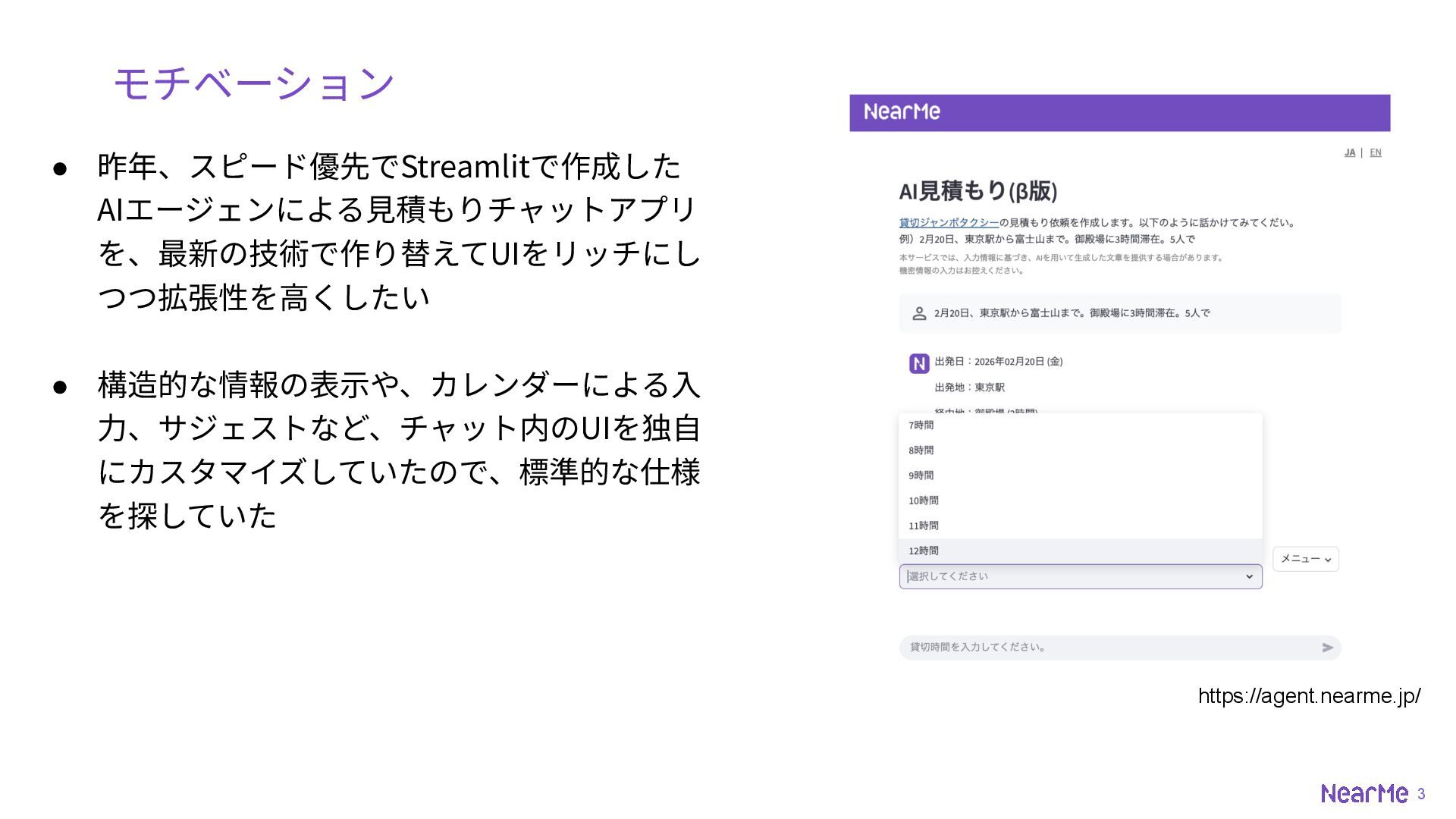
Task: Switch language to JA
Action: 1349,152
